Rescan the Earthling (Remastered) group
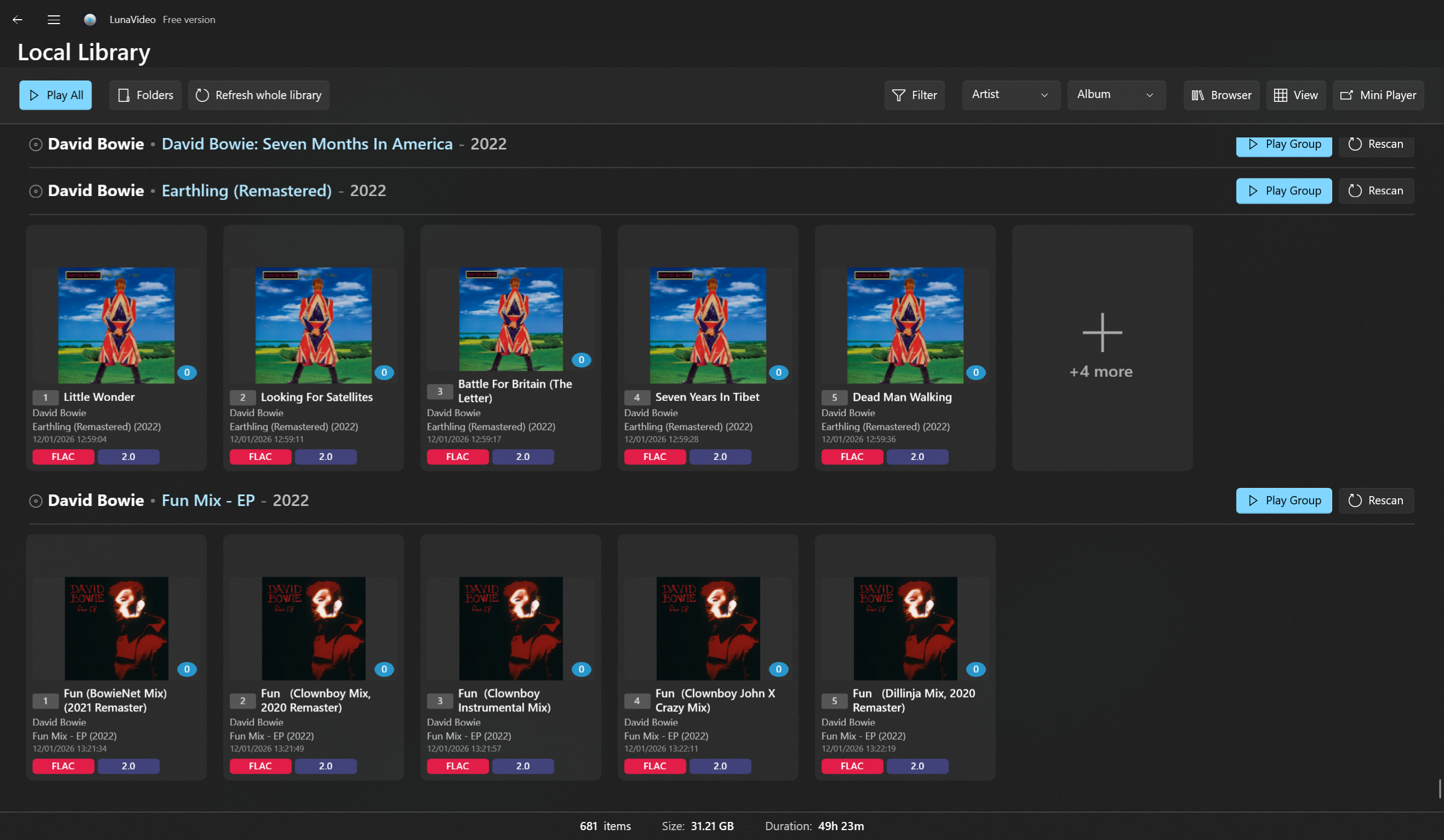1444x840 pixels. [1377, 191]
